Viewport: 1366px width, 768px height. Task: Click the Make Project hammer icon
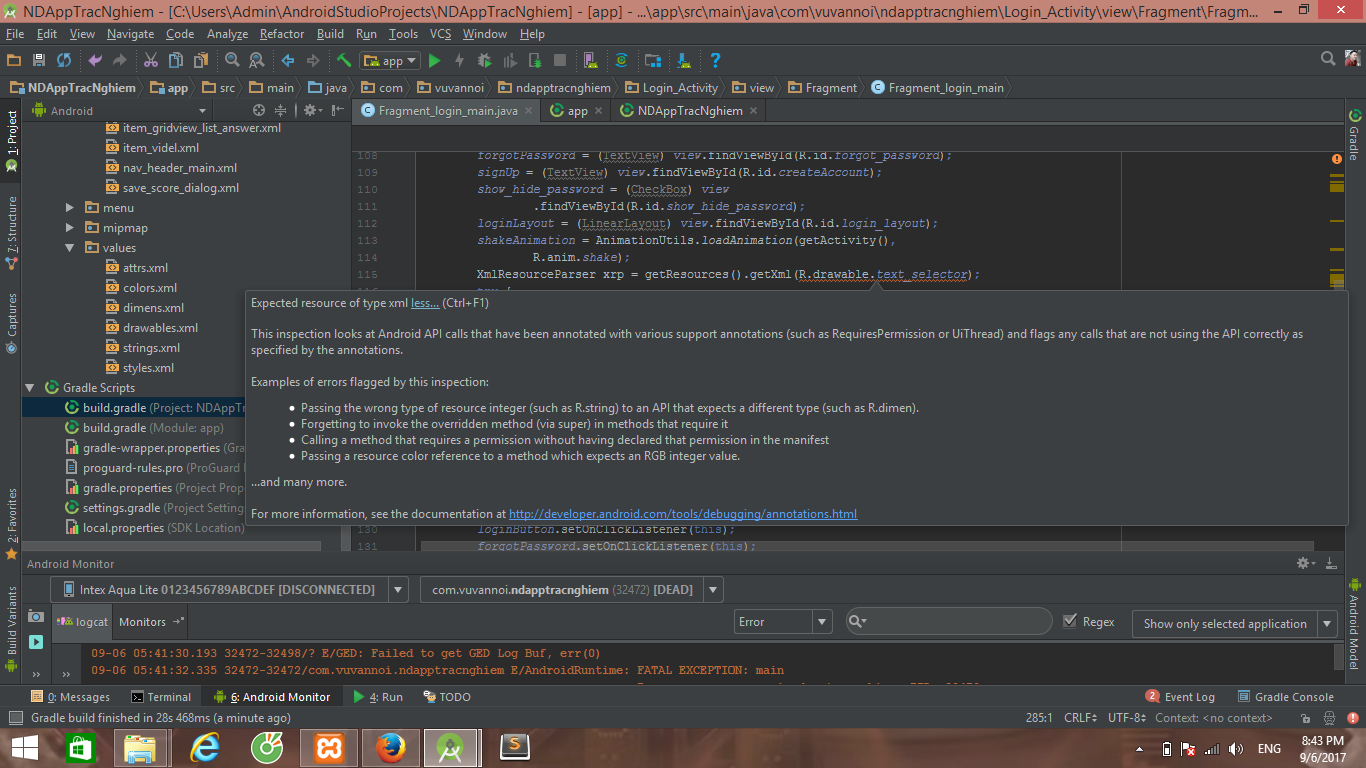tap(344, 61)
